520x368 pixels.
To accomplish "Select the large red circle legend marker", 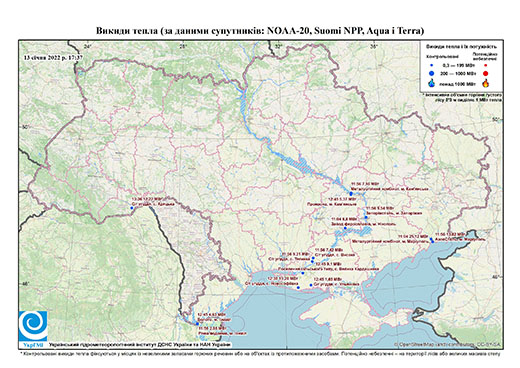I will coord(485,74).
